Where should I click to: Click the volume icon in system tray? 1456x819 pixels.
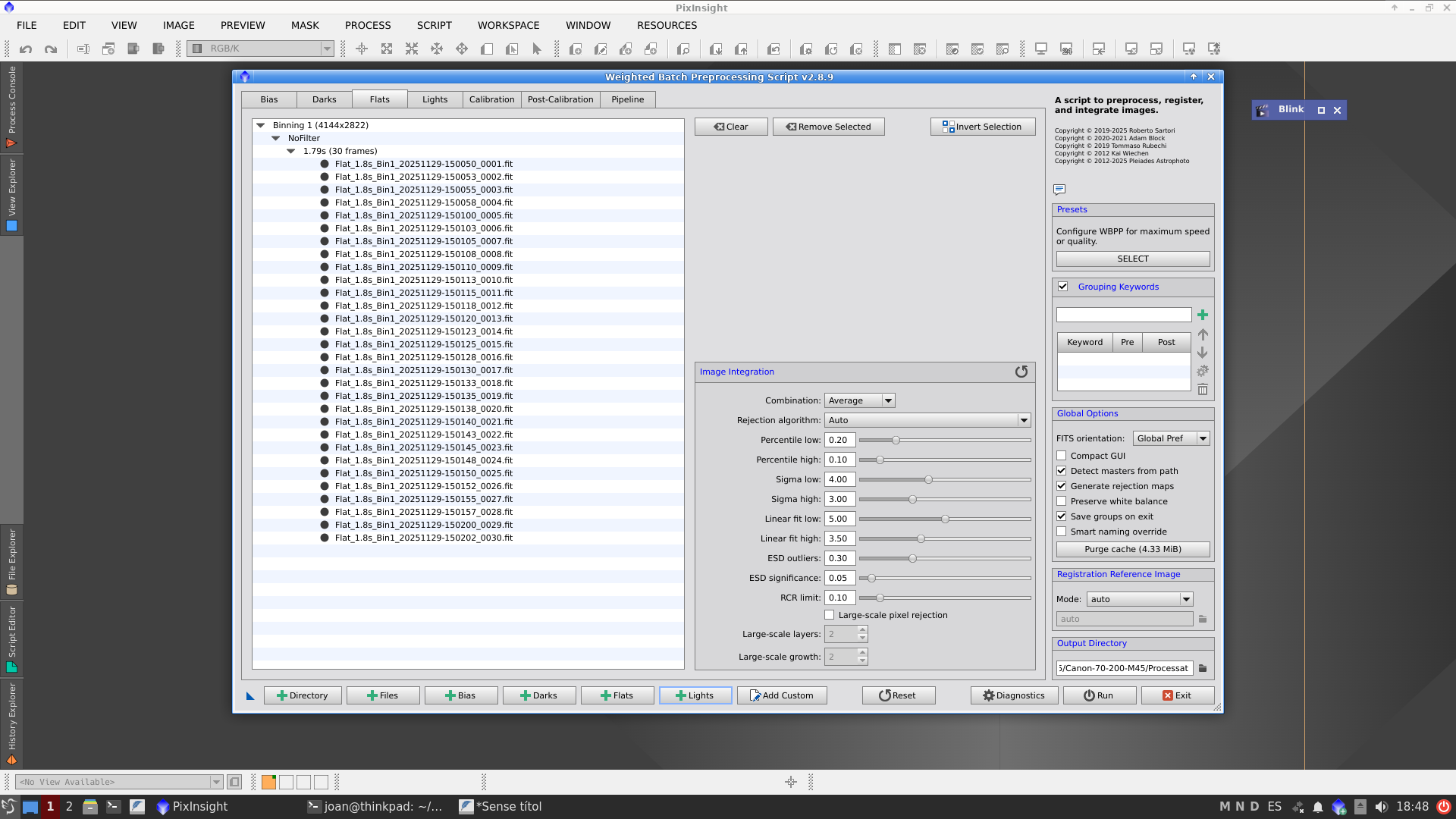1382,807
